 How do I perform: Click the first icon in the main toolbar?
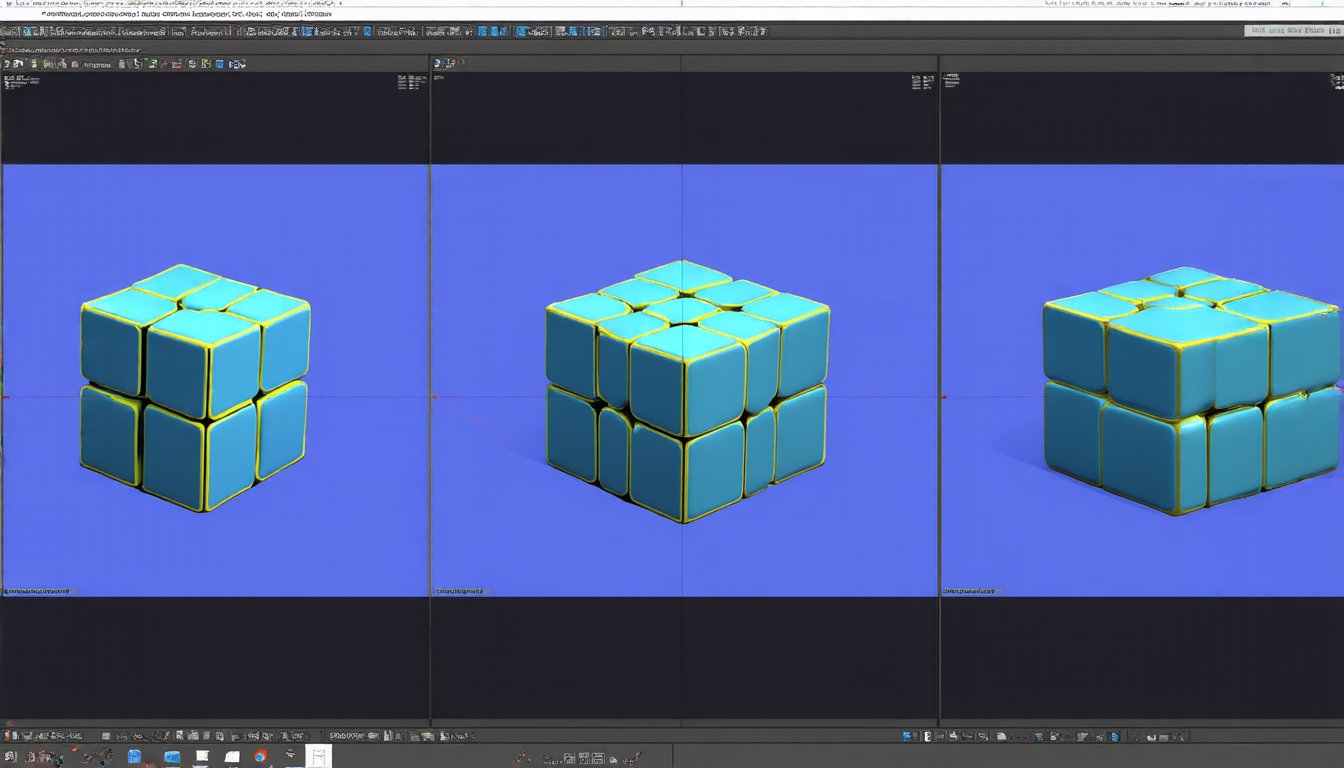coord(6,32)
